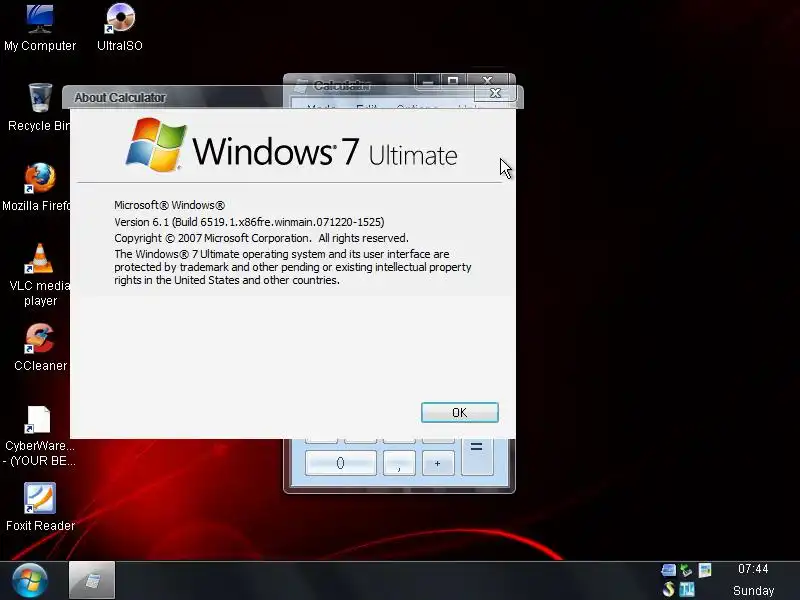This screenshot has height=600, width=800.
Task: Click the green arrow tray icon
Action: click(x=687, y=570)
